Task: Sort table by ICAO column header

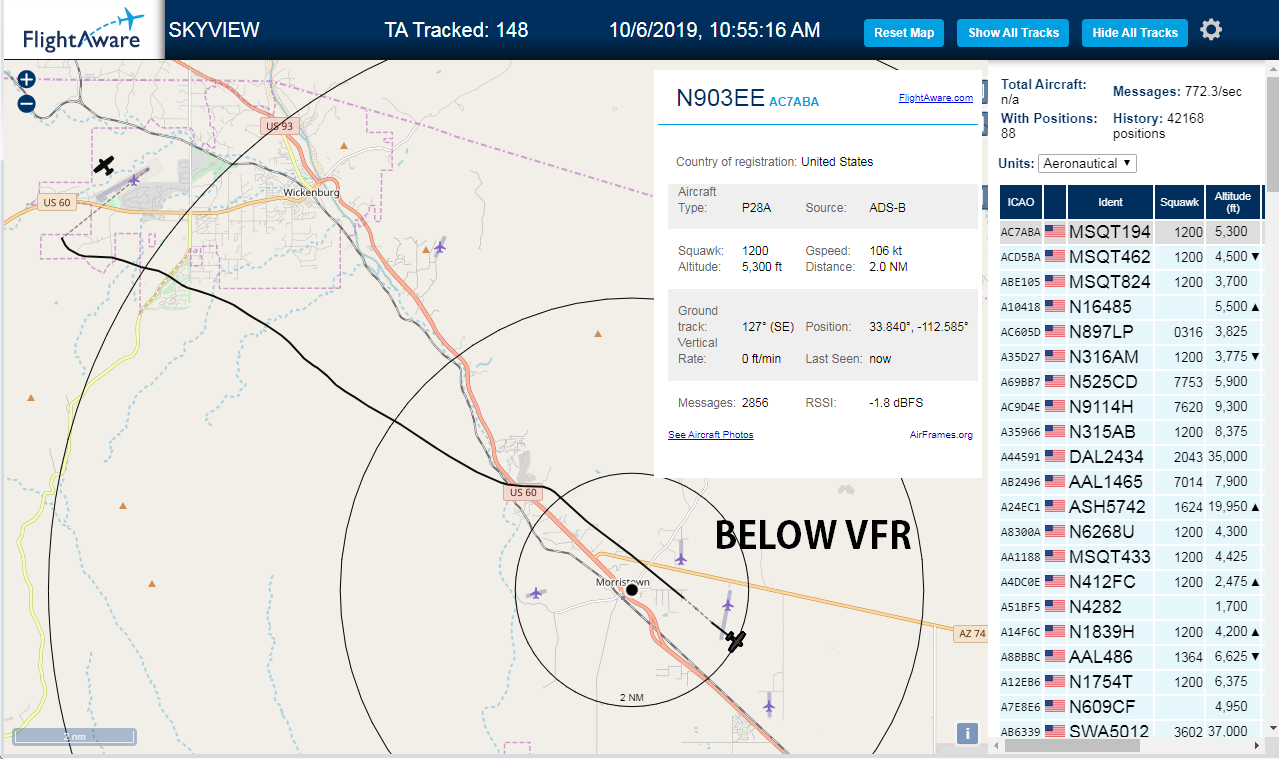Action: (x=1021, y=202)
